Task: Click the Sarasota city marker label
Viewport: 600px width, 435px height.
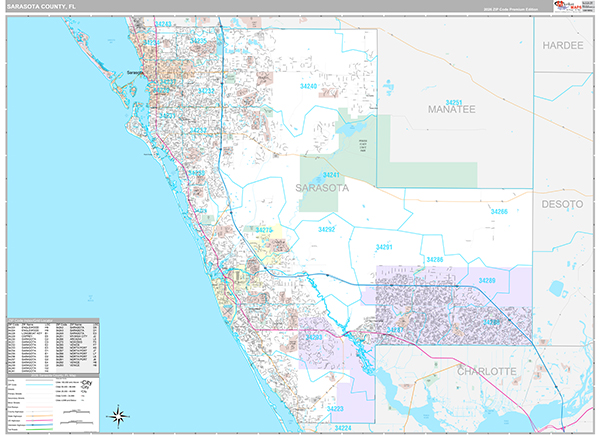Action: [x=134, y=72]
